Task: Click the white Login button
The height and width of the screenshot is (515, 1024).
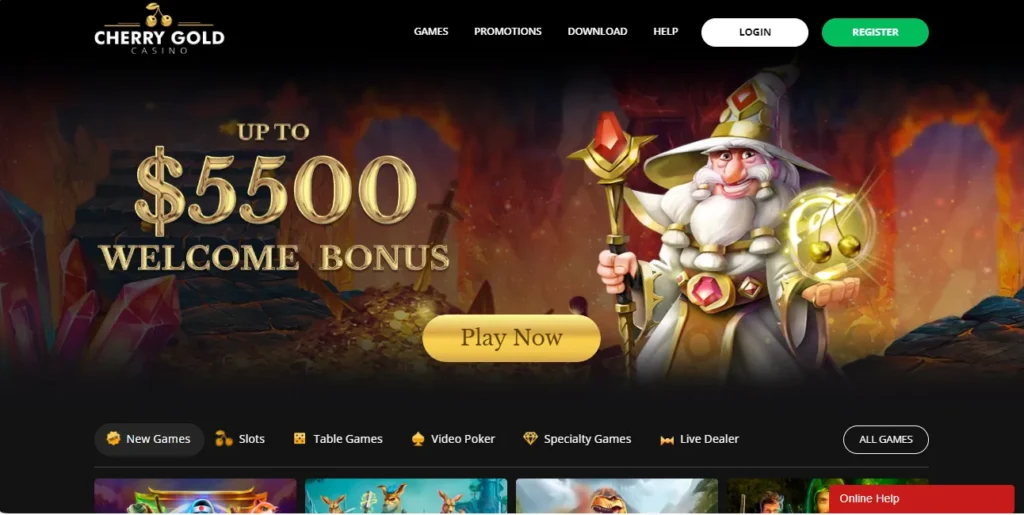Action: (754, 32)
